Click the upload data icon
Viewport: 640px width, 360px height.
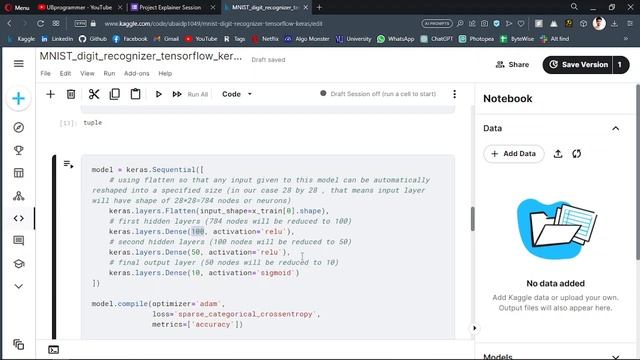point(558,154)
